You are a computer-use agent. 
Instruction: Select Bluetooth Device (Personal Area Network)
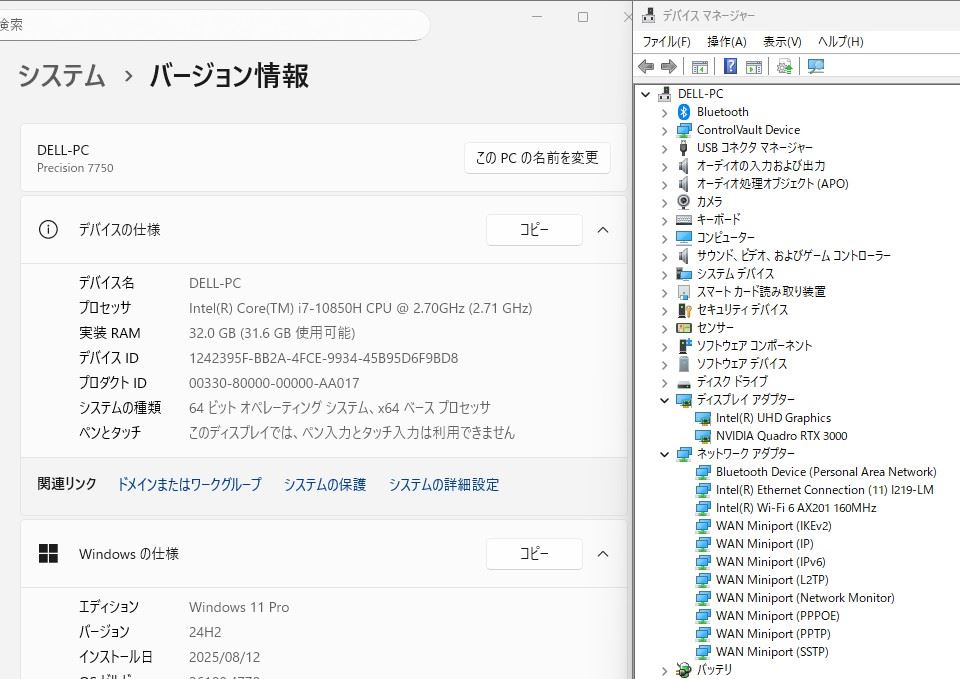point(826,472)
